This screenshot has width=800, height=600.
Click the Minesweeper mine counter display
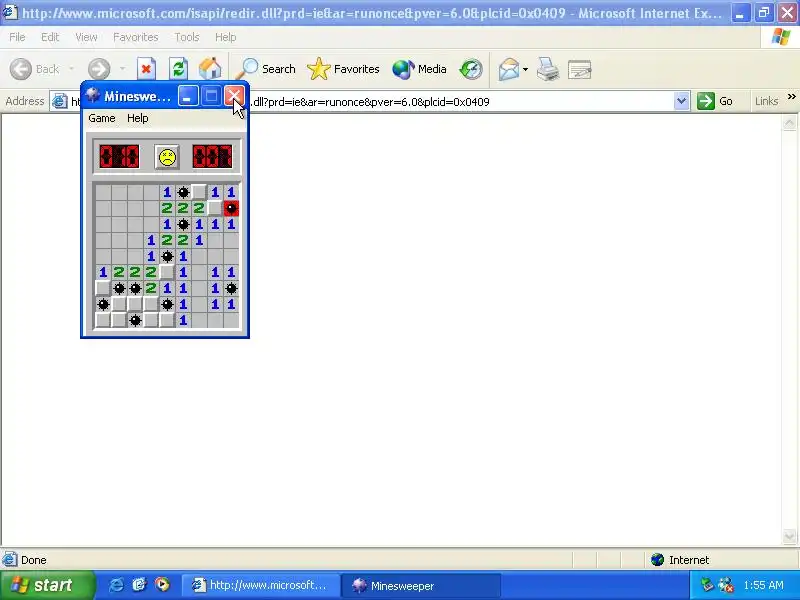tap(119, 157)
